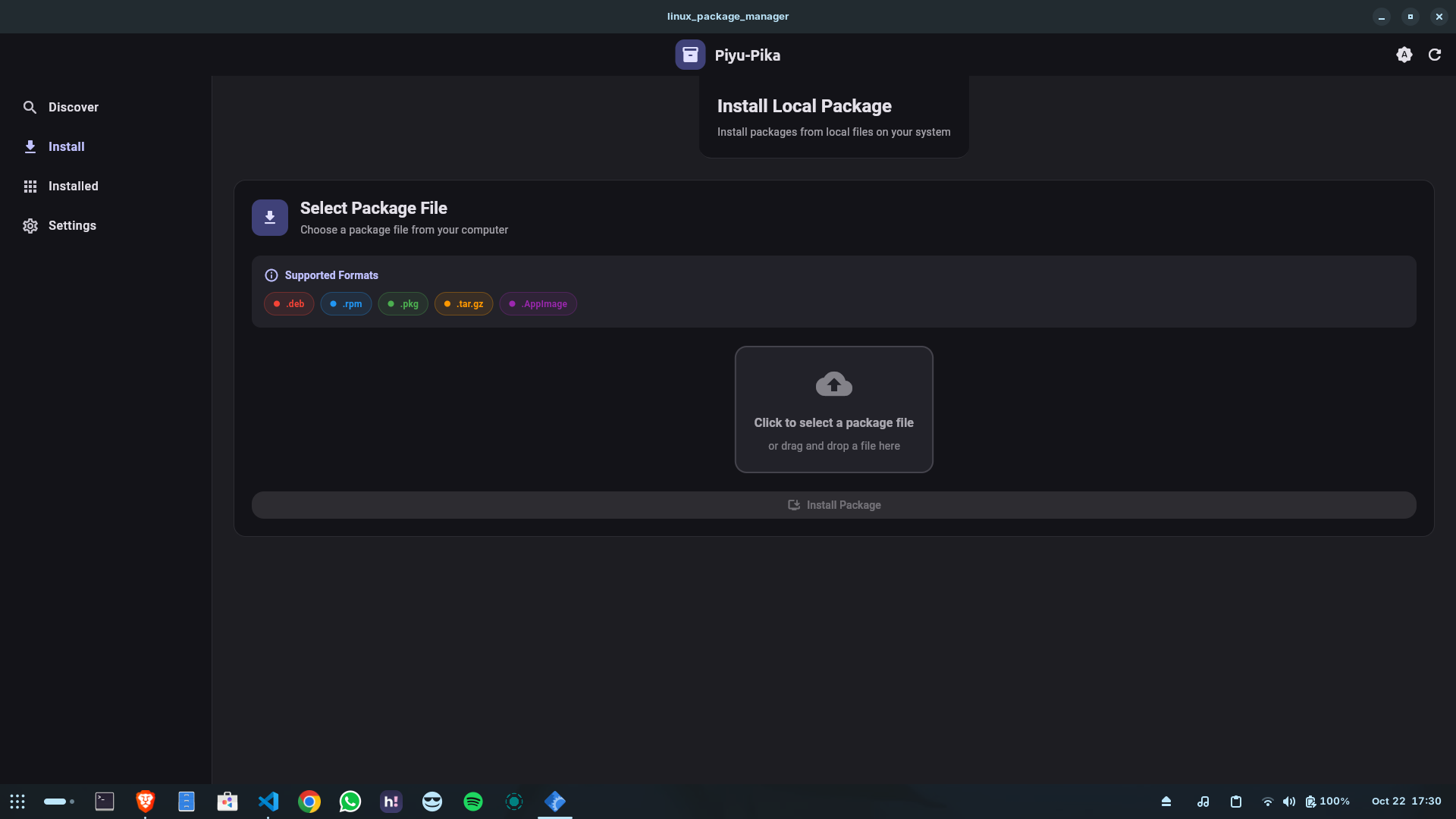The image size is (1456, 819).
Task: Click the .rpm format chip
Action: click(x=346, y=304)
